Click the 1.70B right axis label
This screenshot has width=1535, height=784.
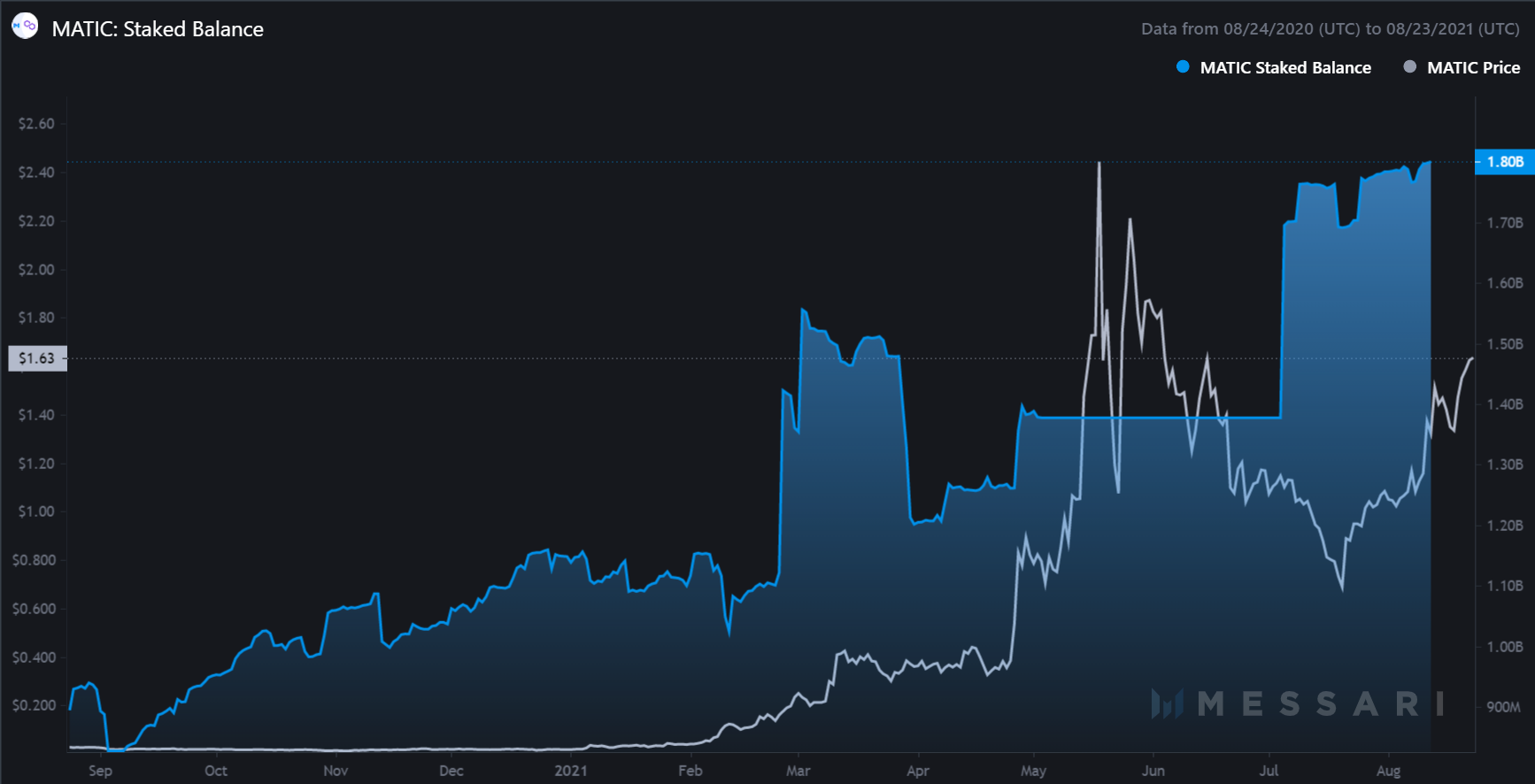pyautogui.click(x=1505, y=223)
